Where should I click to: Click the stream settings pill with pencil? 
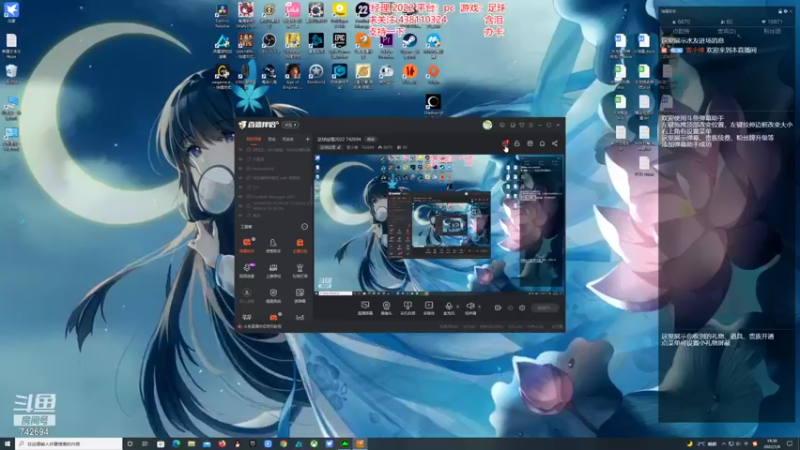(x=330, y=147)
